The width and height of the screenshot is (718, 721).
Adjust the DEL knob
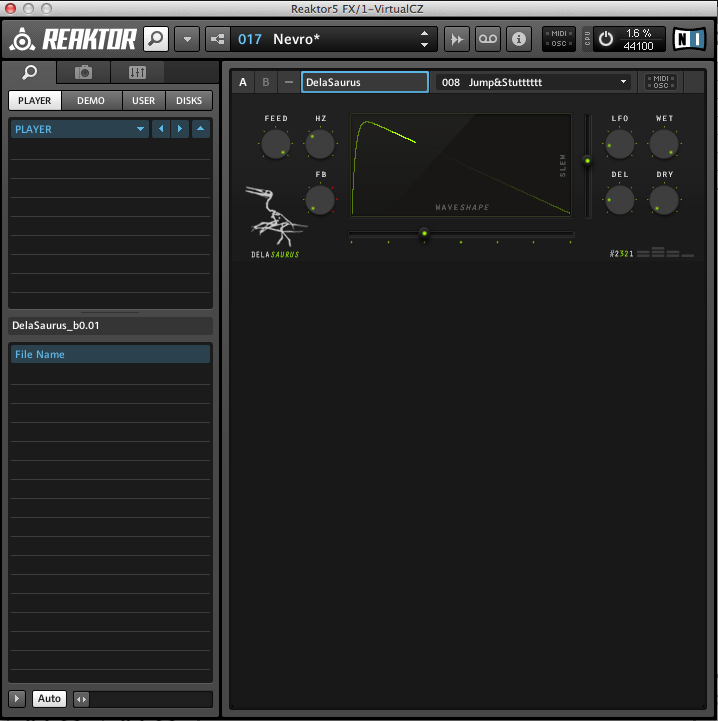pos(620,200)
